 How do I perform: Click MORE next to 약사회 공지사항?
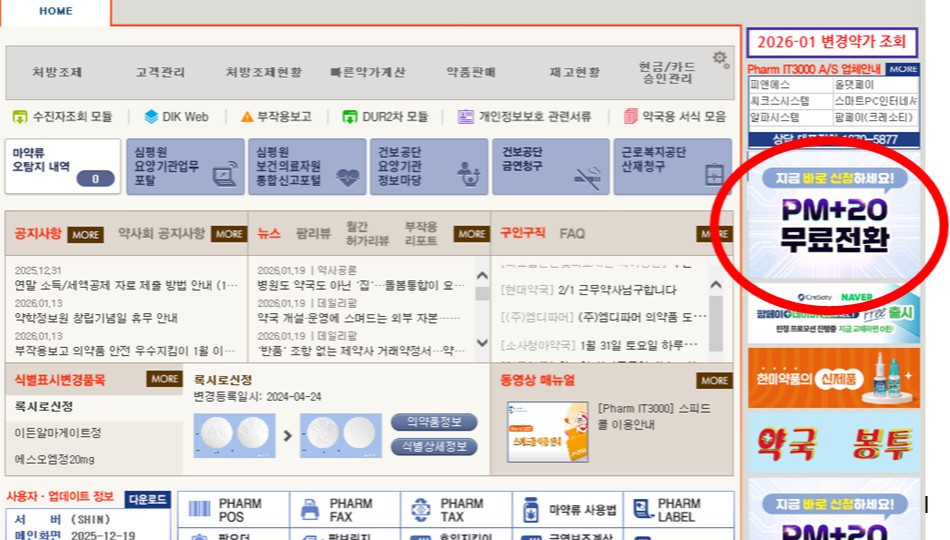[229, 234]
